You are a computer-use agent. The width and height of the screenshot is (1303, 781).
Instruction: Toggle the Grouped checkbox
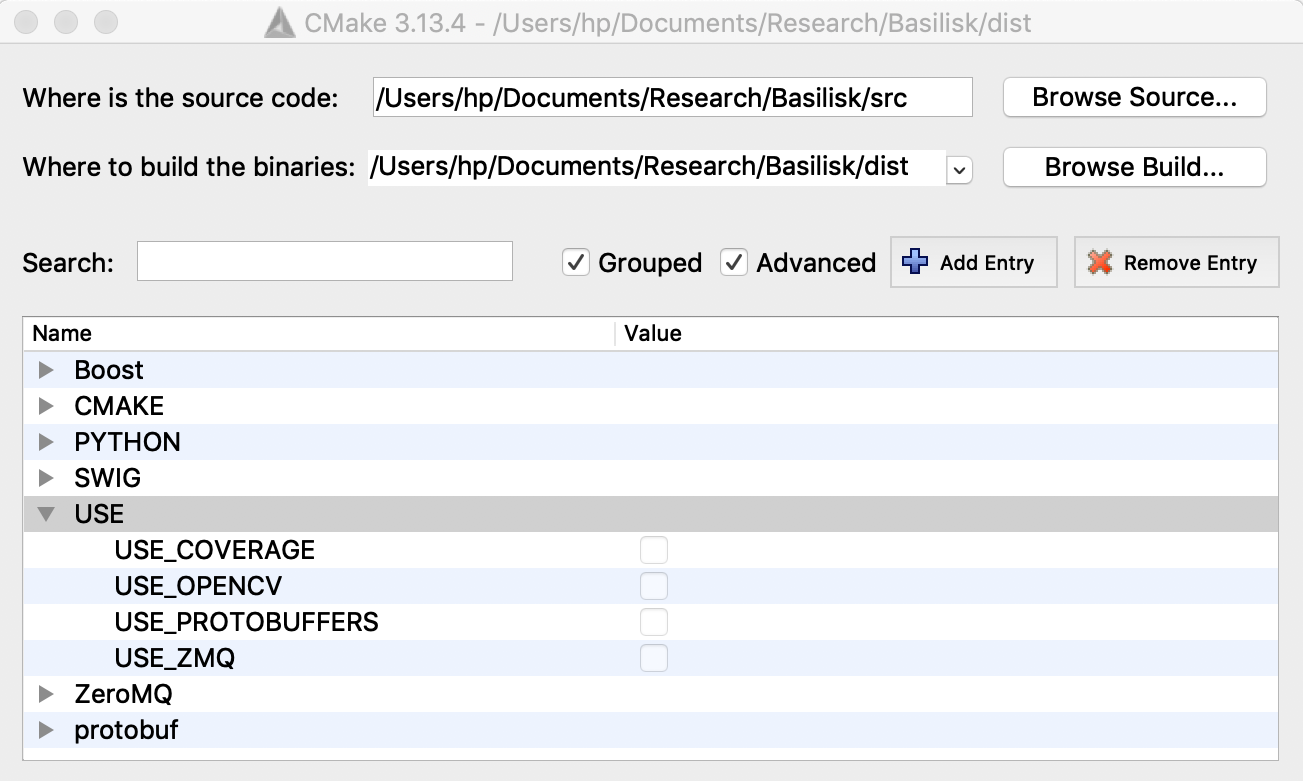pyautogui.click(x=576, y=262)
